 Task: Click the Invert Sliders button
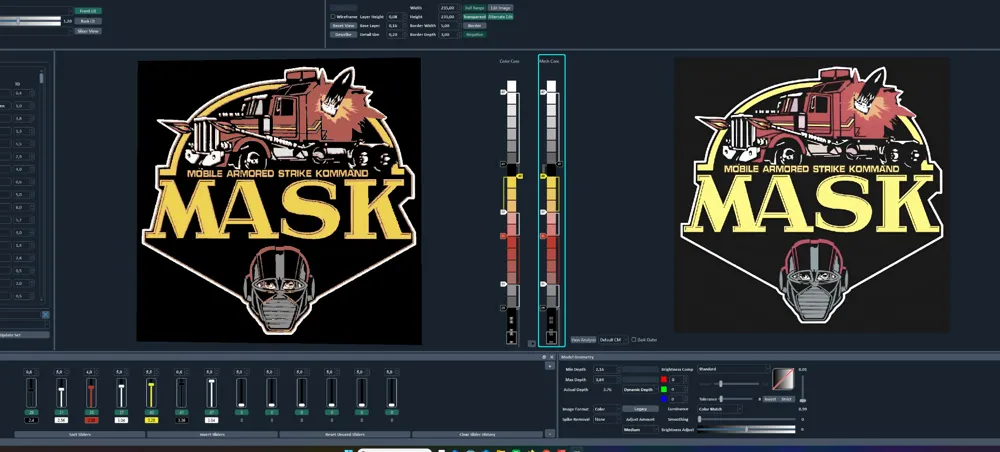click(212, 434)
